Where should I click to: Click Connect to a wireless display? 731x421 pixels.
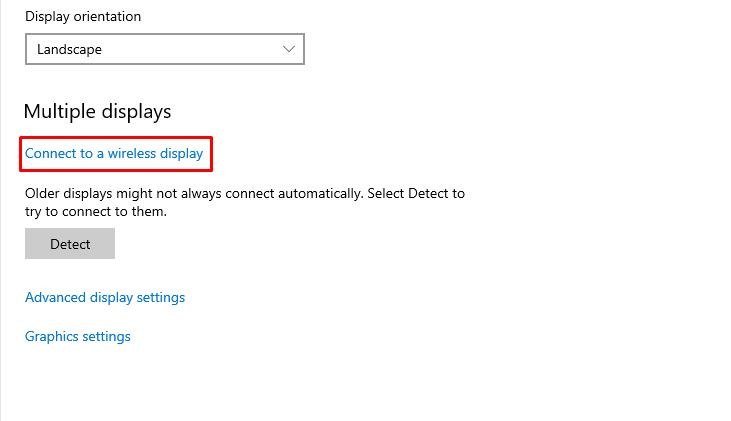pyautogui.click(x=114, y=154)
